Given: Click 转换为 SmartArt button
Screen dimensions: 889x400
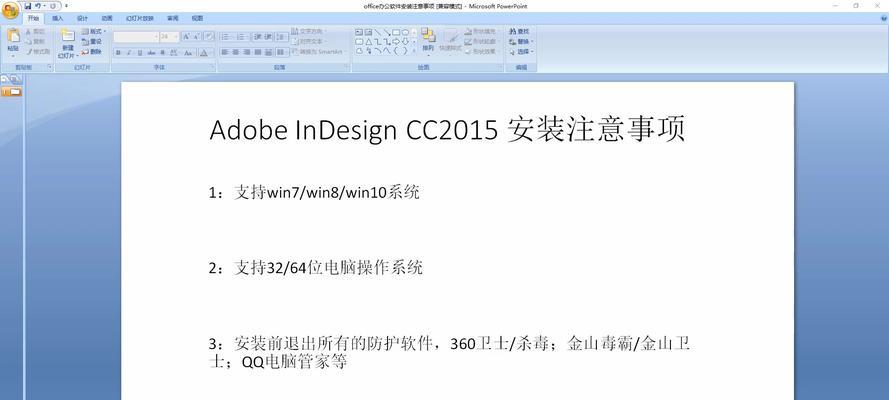Looking at the screenshot, I should [319, 52].
